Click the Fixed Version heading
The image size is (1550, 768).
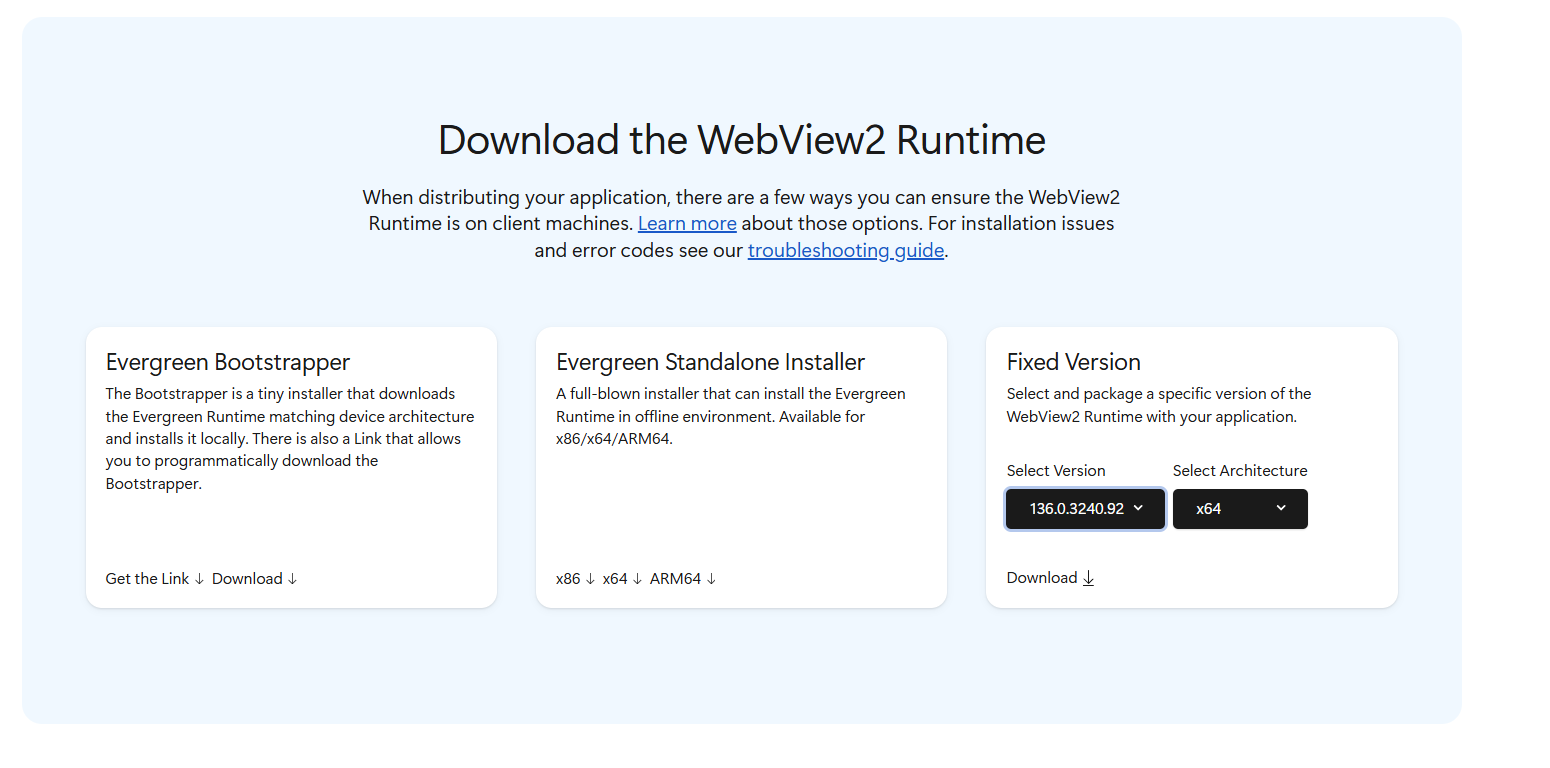coord(1074,362)
